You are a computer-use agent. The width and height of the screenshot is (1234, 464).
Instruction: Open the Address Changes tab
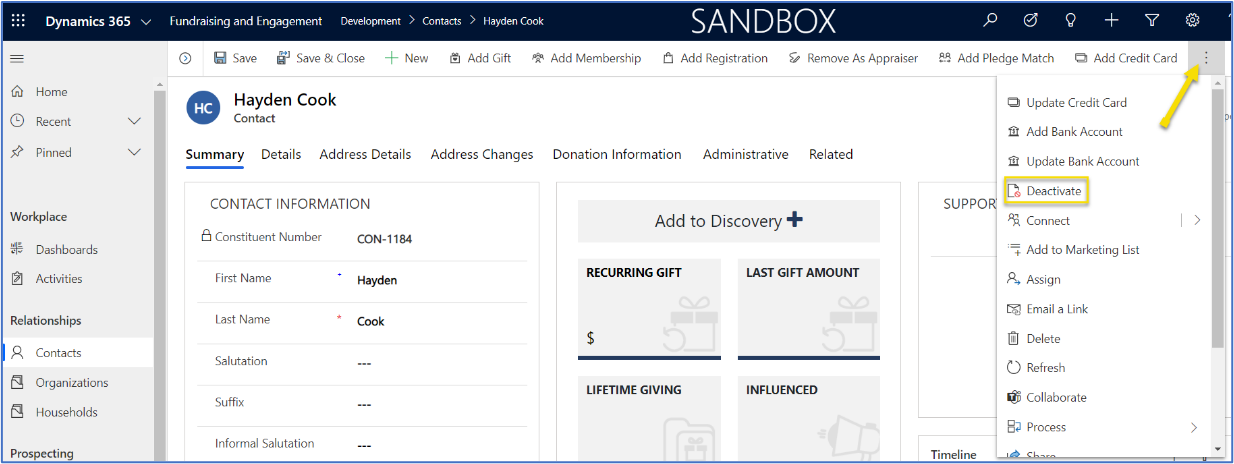482,154
